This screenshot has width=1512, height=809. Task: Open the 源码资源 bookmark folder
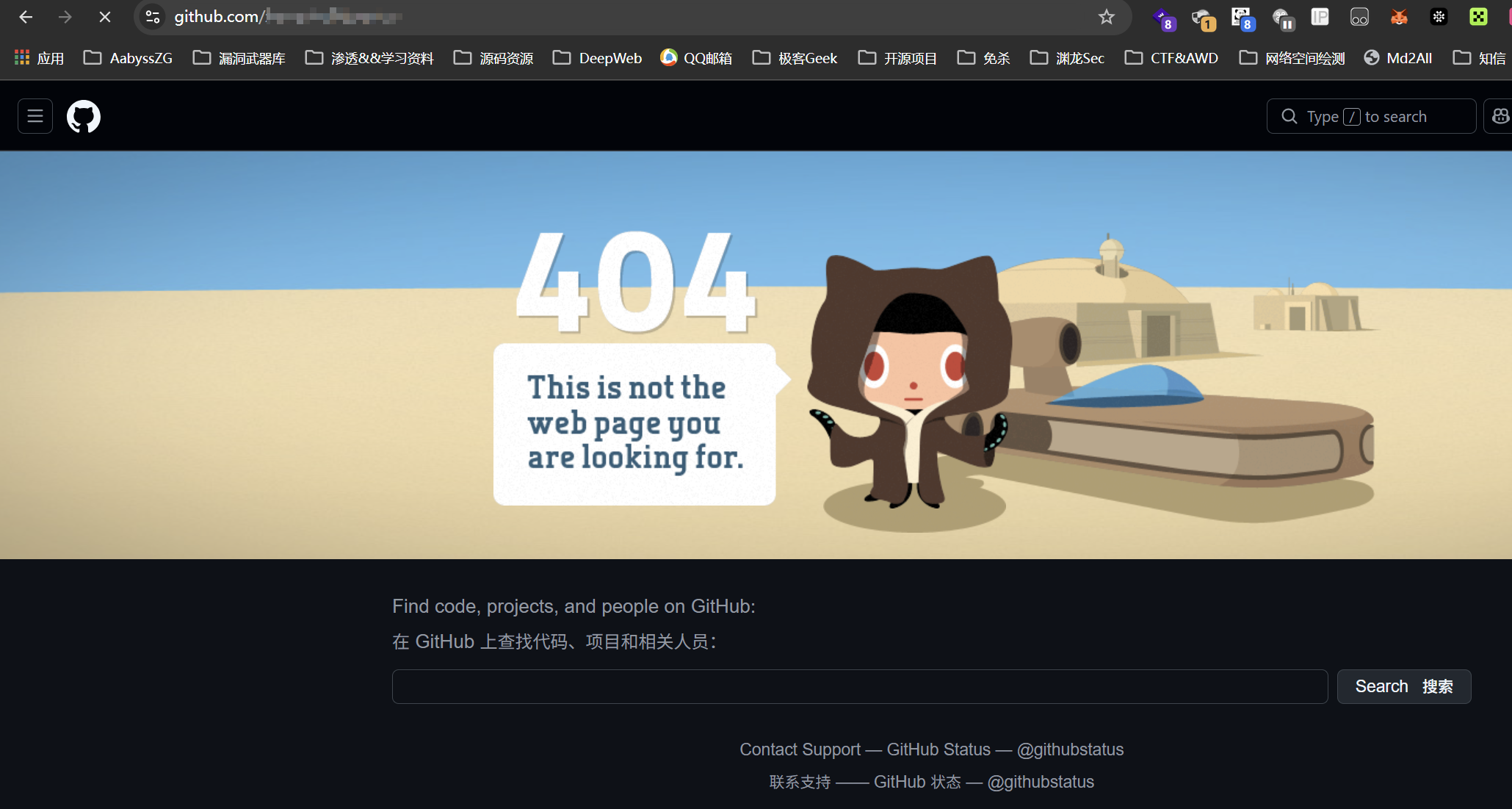click(x=493, y=58)
